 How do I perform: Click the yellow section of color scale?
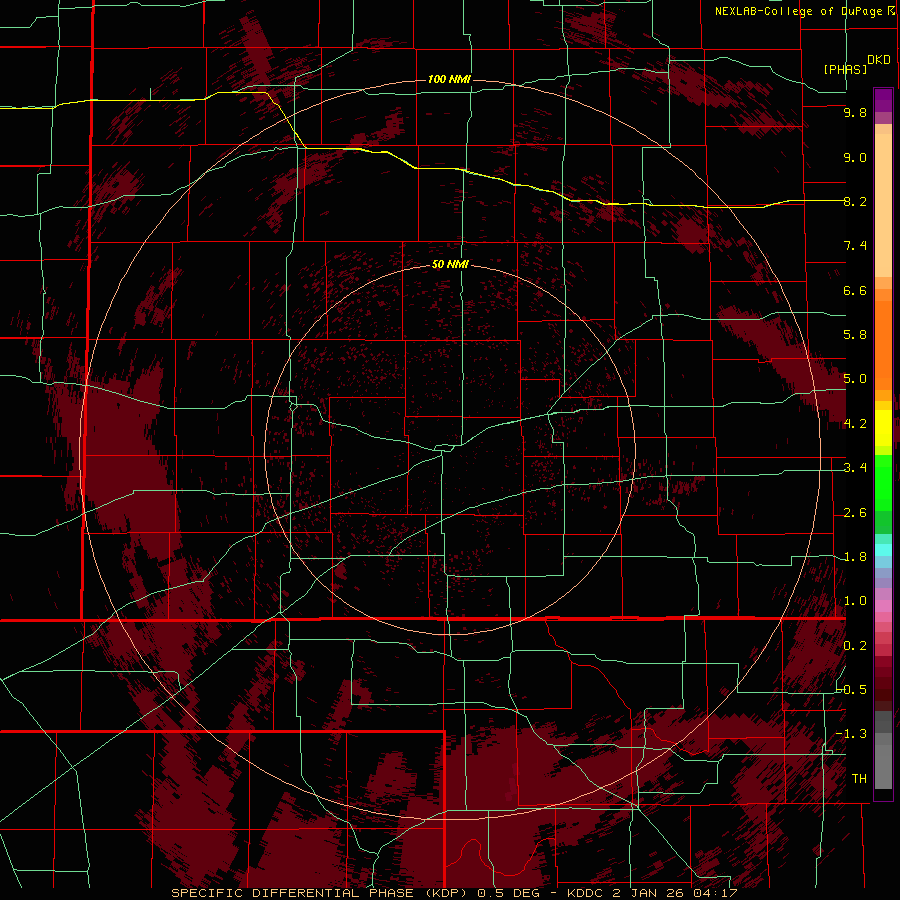883,428
